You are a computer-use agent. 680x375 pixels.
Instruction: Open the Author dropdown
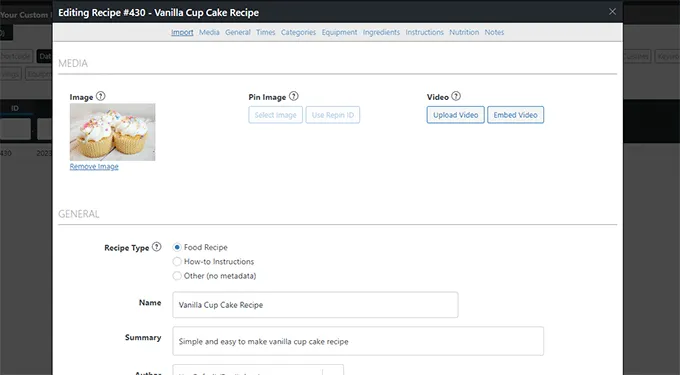coord(258,370)
